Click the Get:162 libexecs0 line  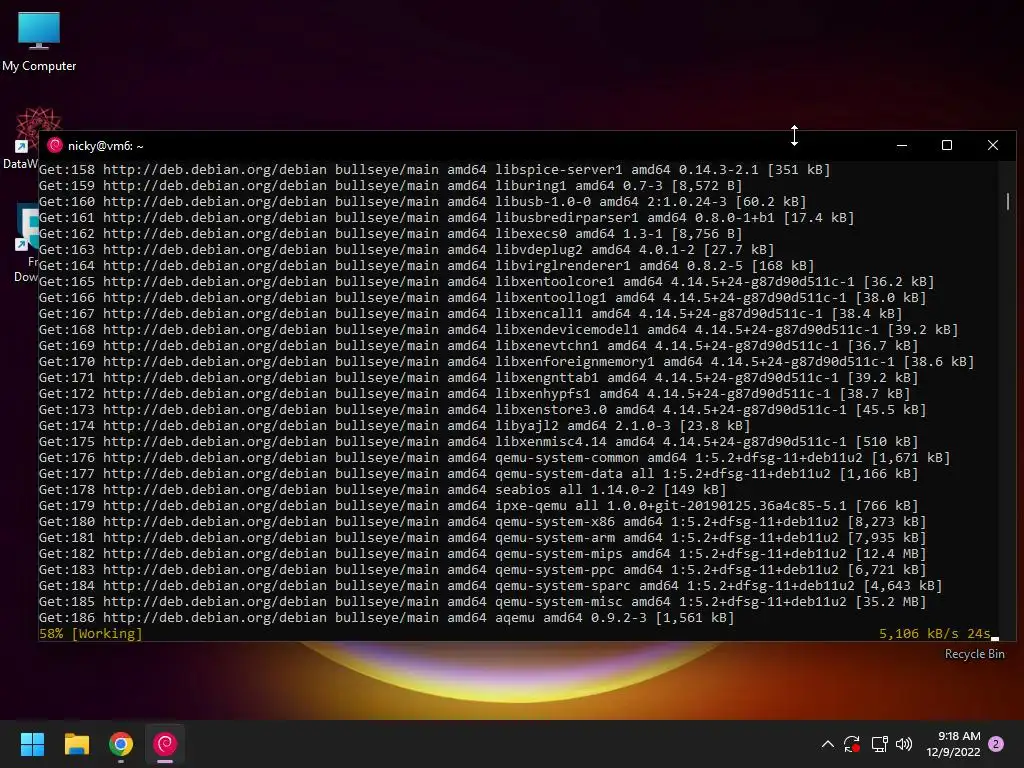click(x=391, y=234)
